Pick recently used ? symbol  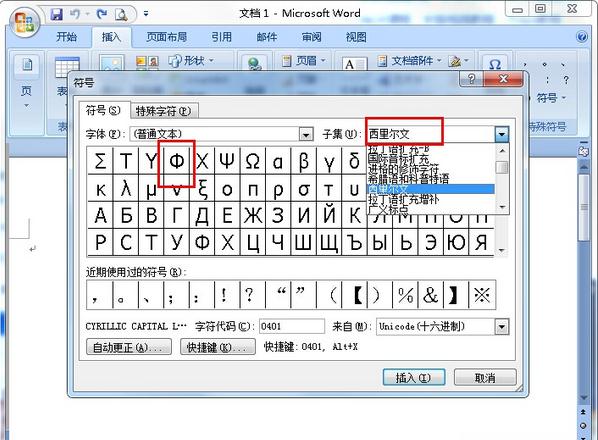point(252,295)
